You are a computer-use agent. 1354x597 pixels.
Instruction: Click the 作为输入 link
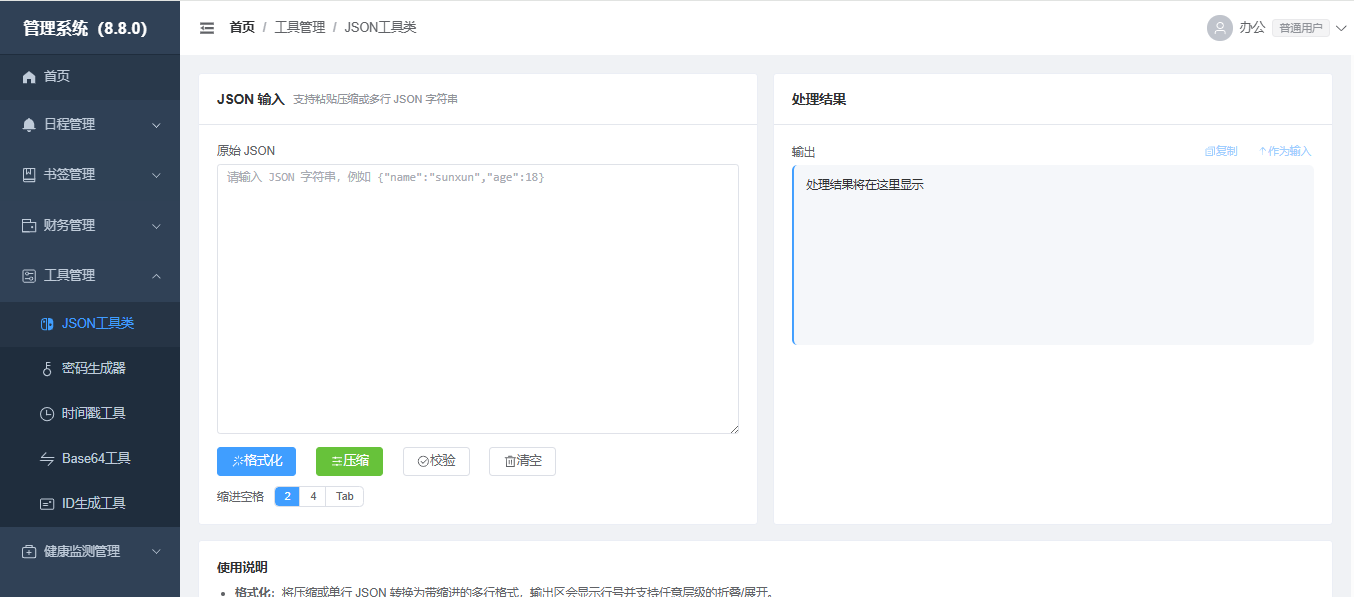(x=1285, y=151)
